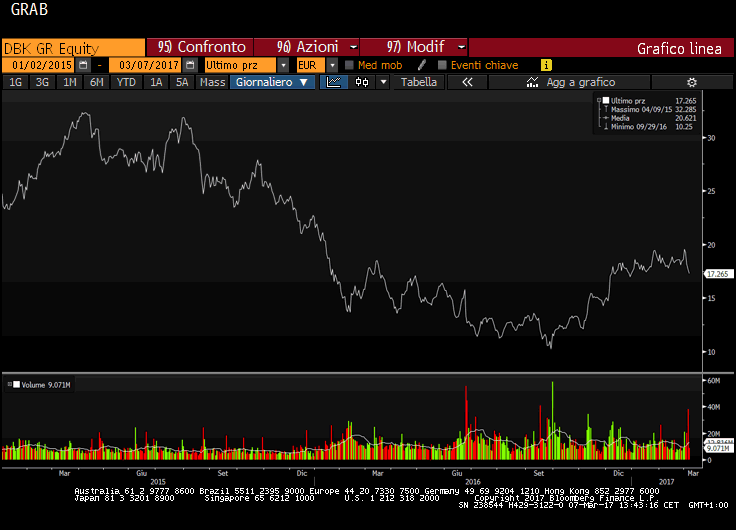Viewport: 736px width, 530px height.
Task: Open the 96) Azioni menu
Action: tap(307, 47)
